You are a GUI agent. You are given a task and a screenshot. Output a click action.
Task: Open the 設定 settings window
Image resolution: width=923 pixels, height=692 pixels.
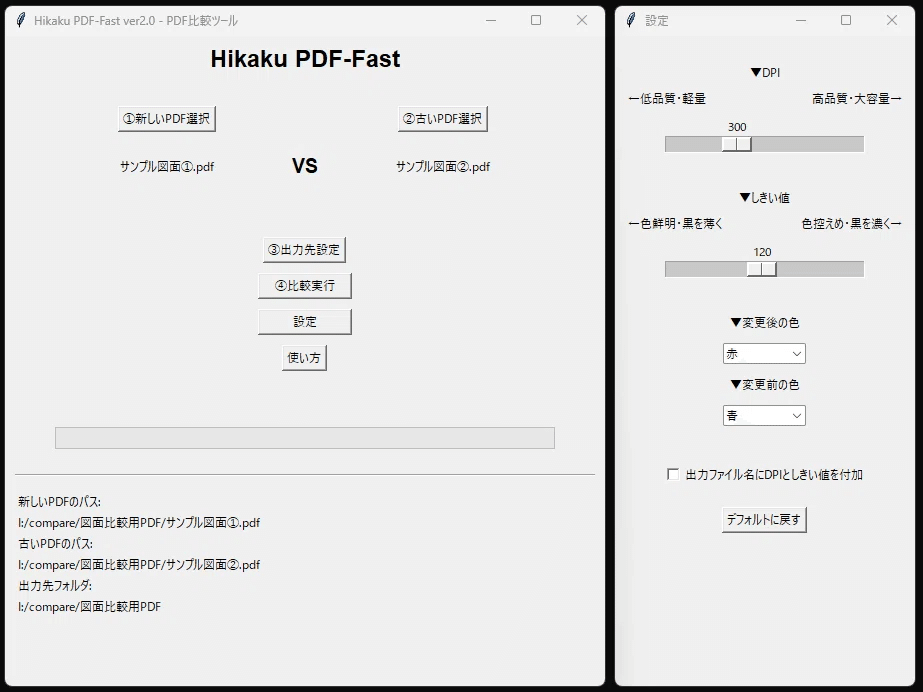pos(304,321)
